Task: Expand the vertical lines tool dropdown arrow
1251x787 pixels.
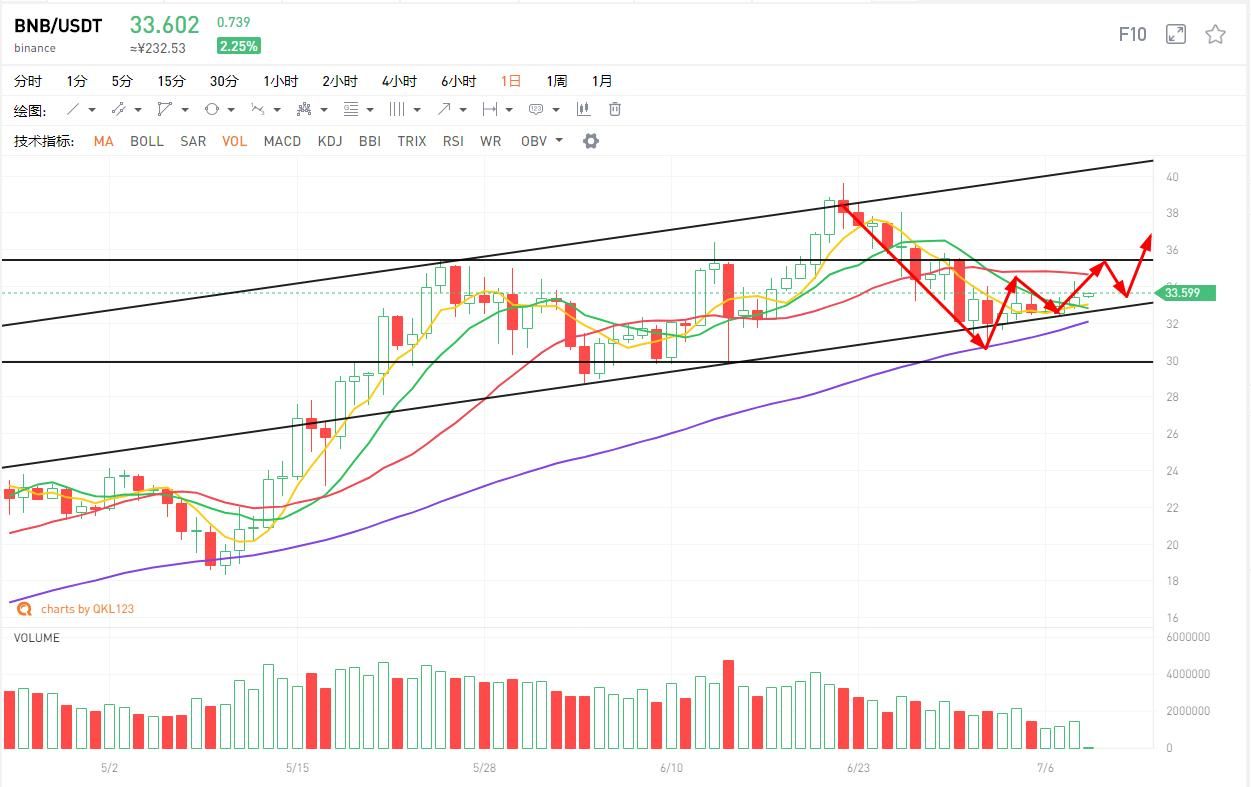Action: pyautogui.click(x=417, y=110)
